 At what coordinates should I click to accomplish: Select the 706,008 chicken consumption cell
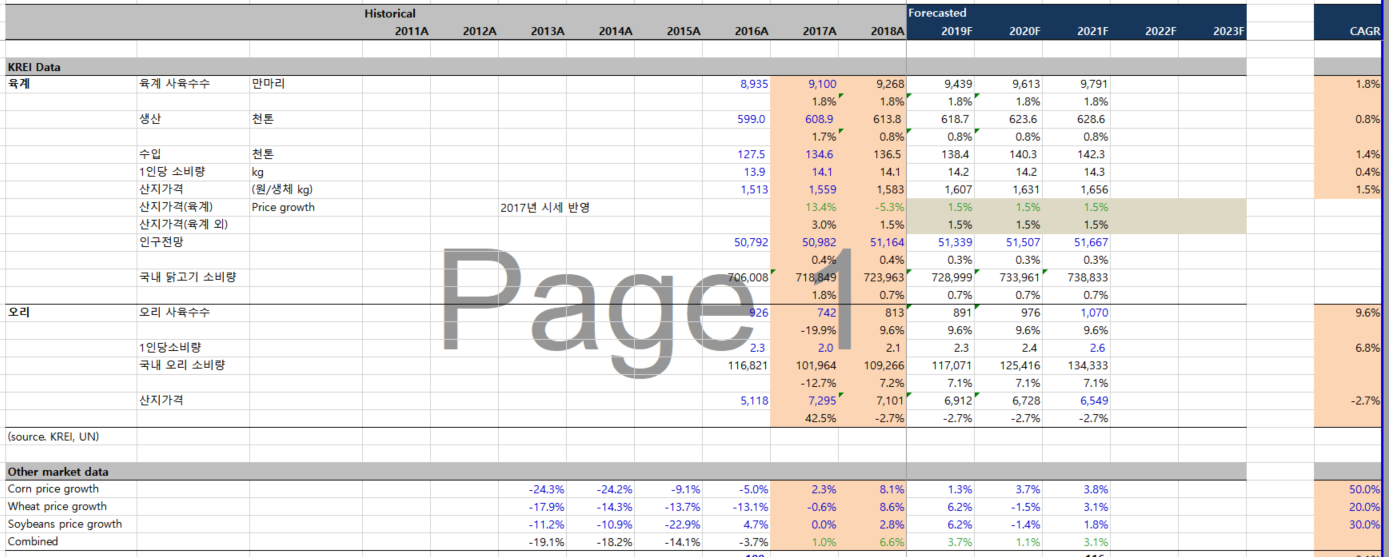[x=747, y=277]
